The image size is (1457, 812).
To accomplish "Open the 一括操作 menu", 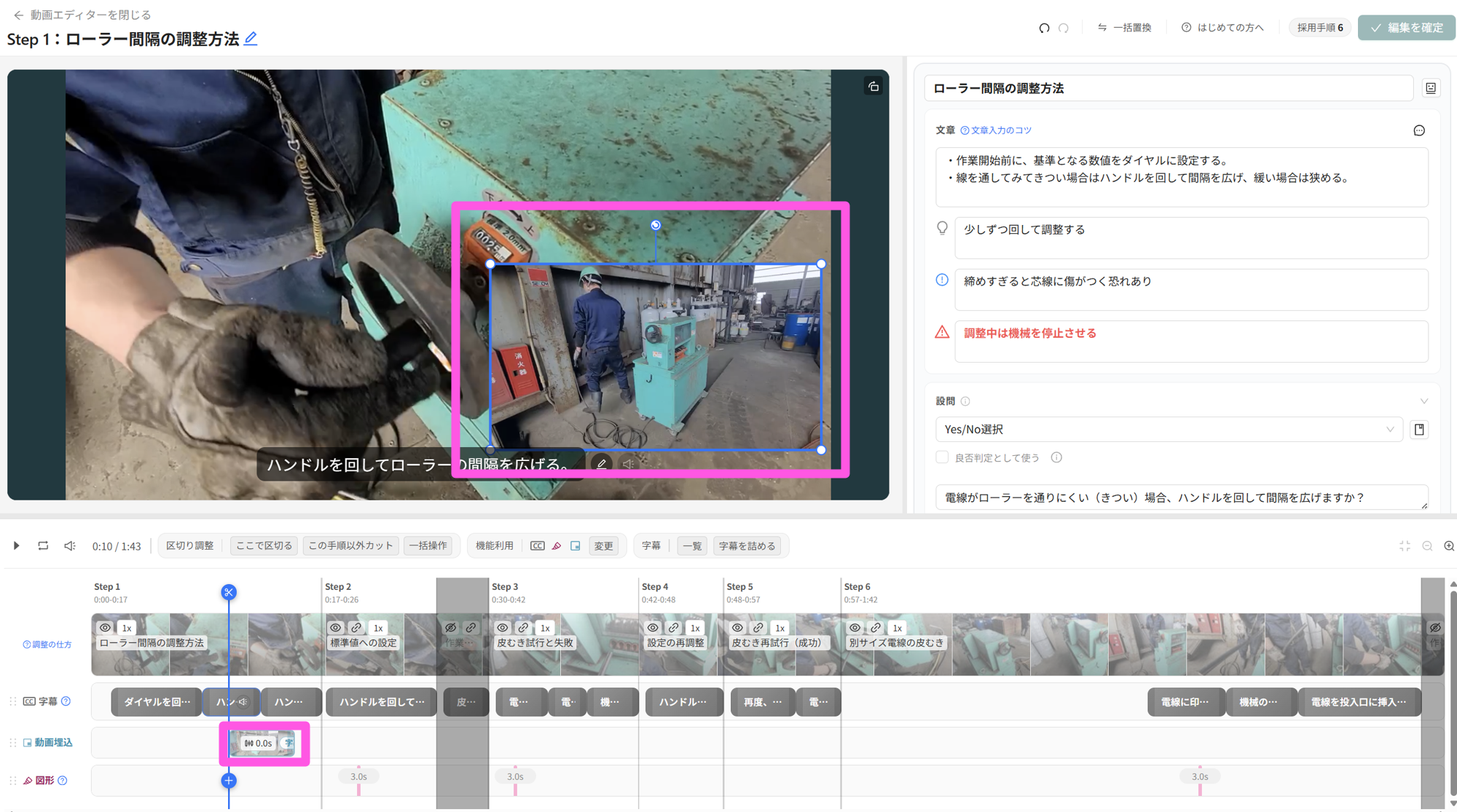I will [x=428, y=545].
